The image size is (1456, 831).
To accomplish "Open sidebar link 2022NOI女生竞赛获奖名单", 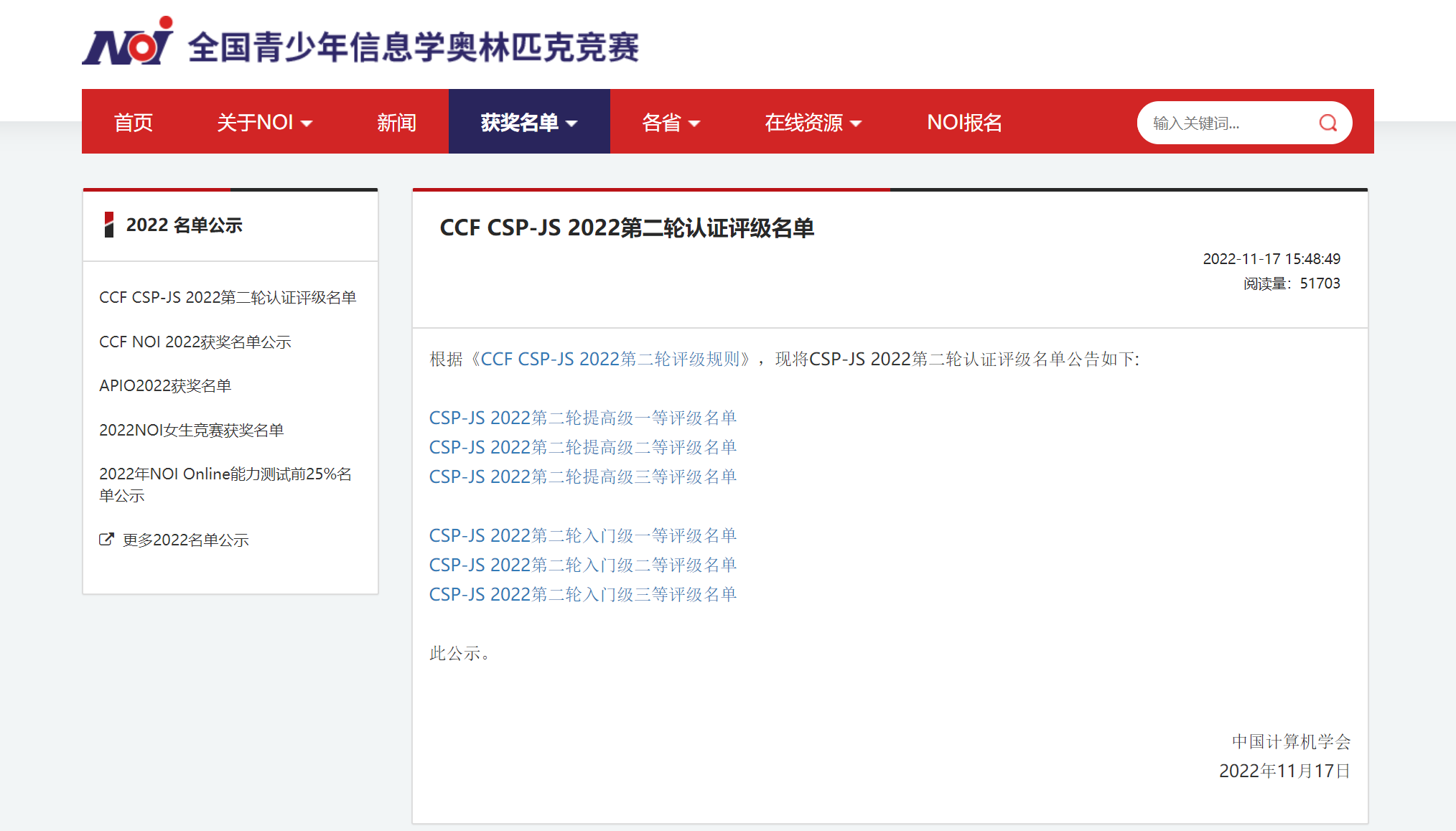I will 192,430.
